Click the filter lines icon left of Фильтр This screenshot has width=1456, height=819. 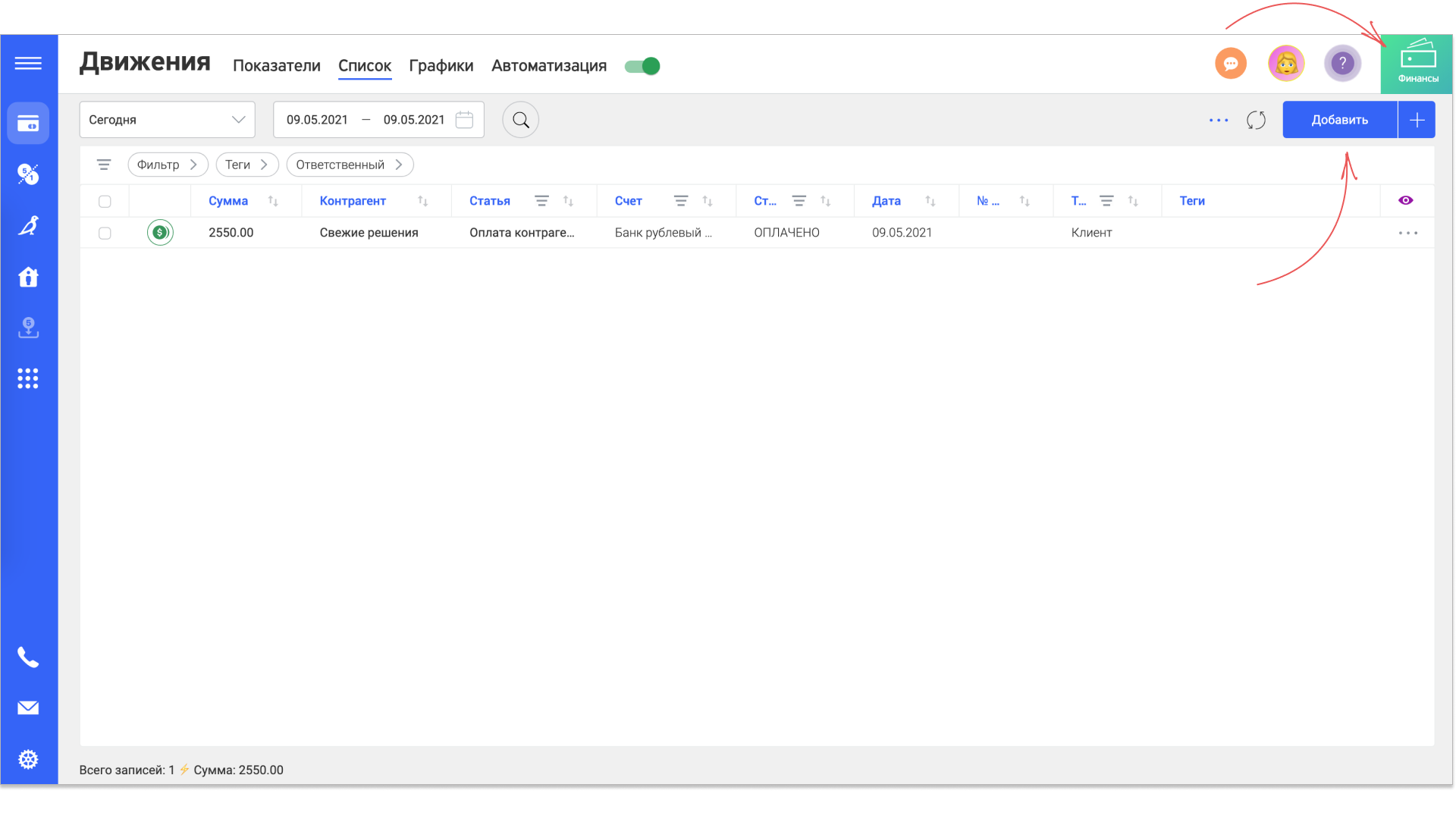click(x=104, y=165)
